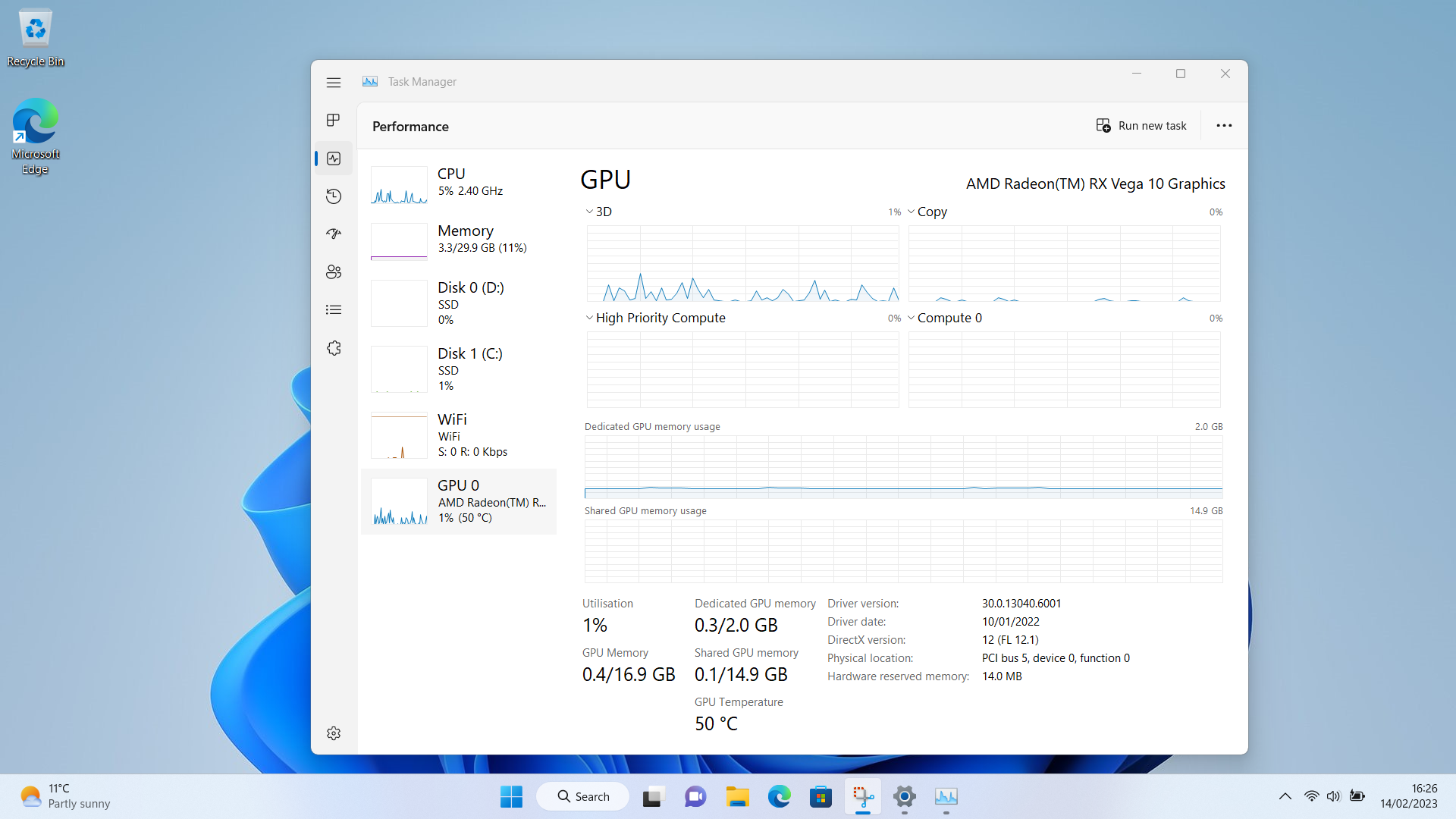Screen dimensions: 1456x819
Task: Open Microsoft Store from the taskbar
Action: [821, 796]
